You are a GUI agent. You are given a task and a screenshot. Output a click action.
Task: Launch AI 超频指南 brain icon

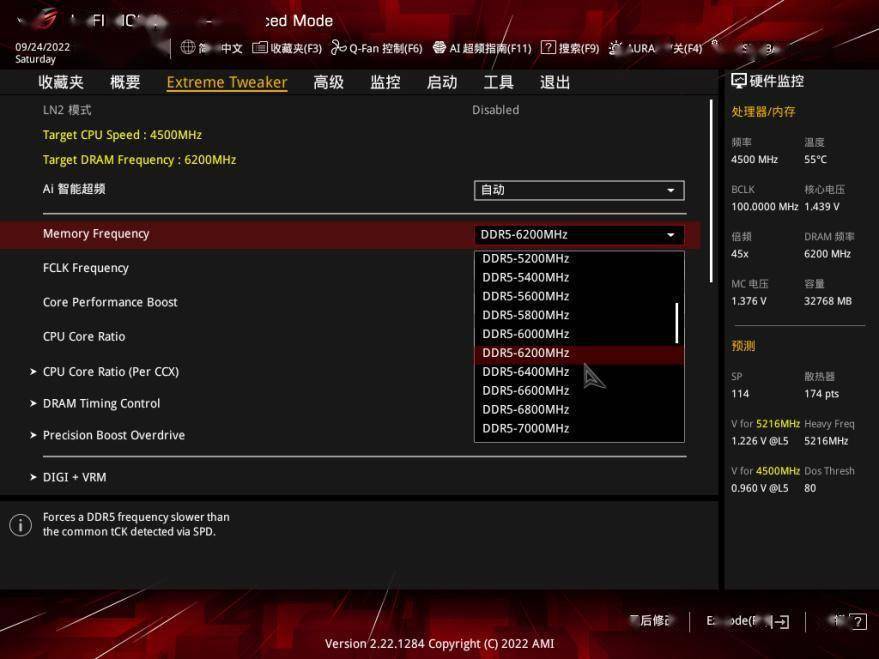(439, 47)
